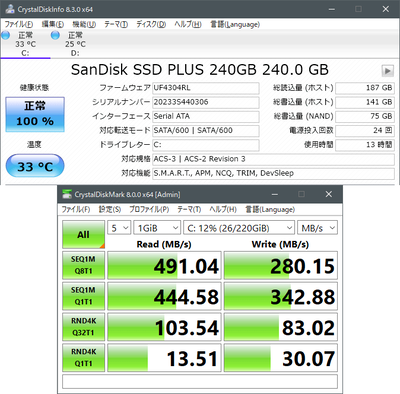Open ファイル(F) menu in CrystalDiskMark
This screenshot has height=394, width=400.
pos(76,209)
